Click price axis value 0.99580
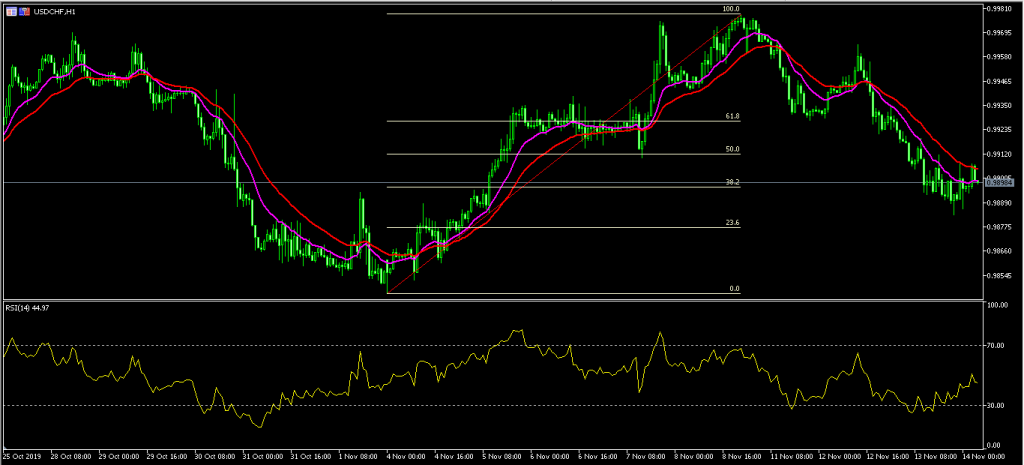The height and width of the screenshot is (465, 1024). 999,57
